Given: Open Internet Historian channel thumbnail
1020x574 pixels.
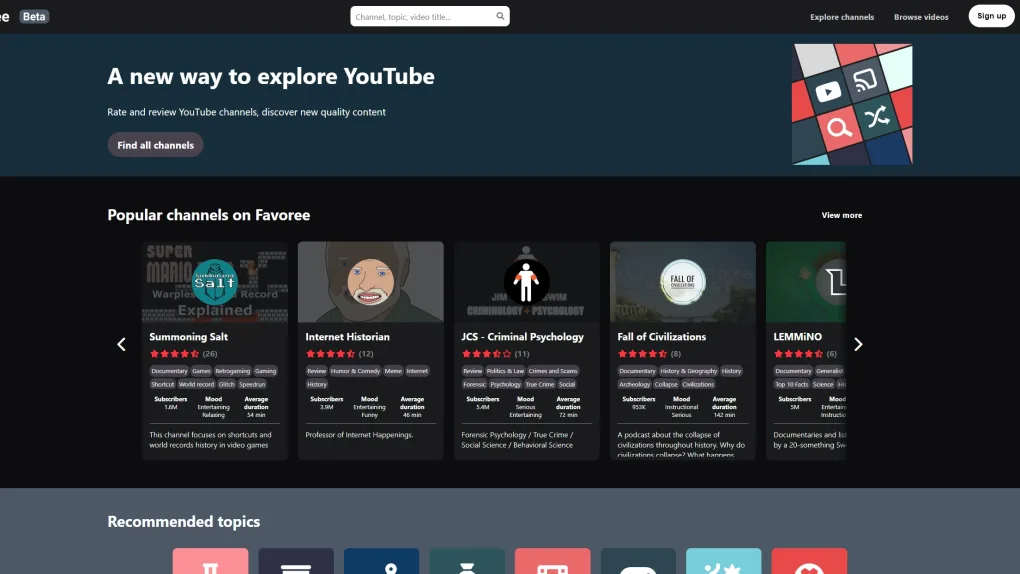Looking at the screenshot, I should (x=370, y=281).
